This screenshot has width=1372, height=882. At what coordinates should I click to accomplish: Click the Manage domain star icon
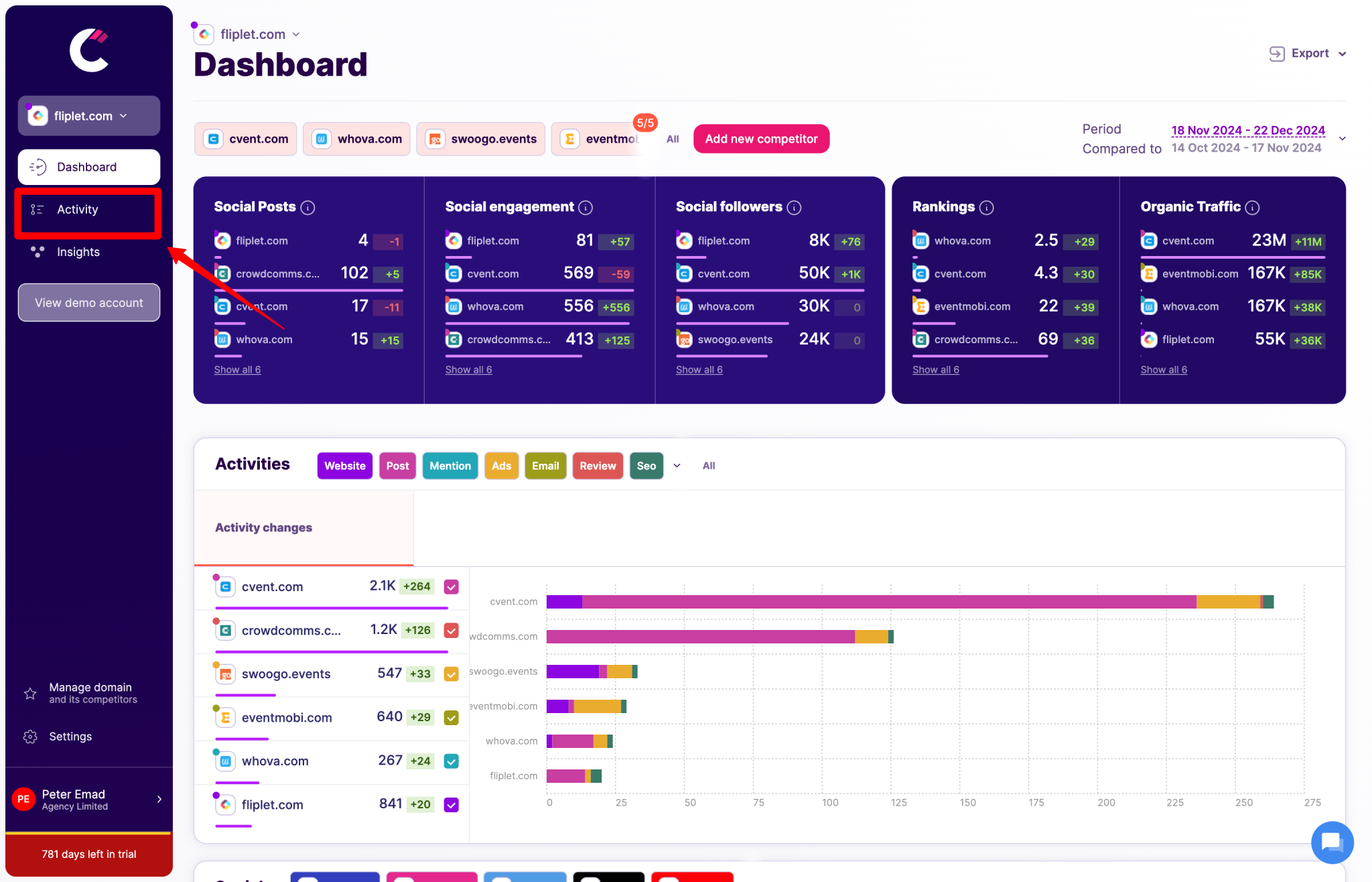[x=30, y=694]
